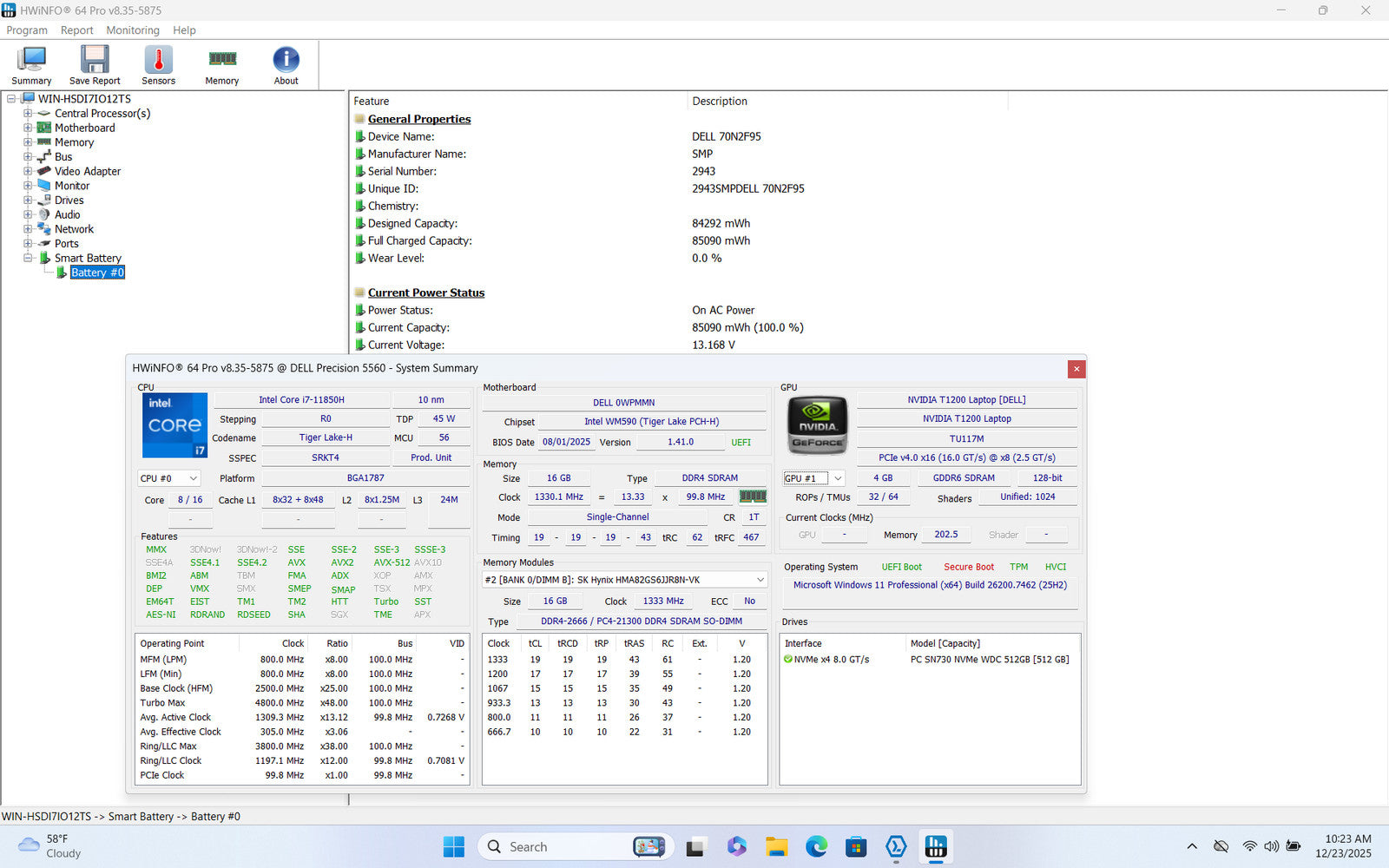Click the taskbar Search box

(528, 847)
